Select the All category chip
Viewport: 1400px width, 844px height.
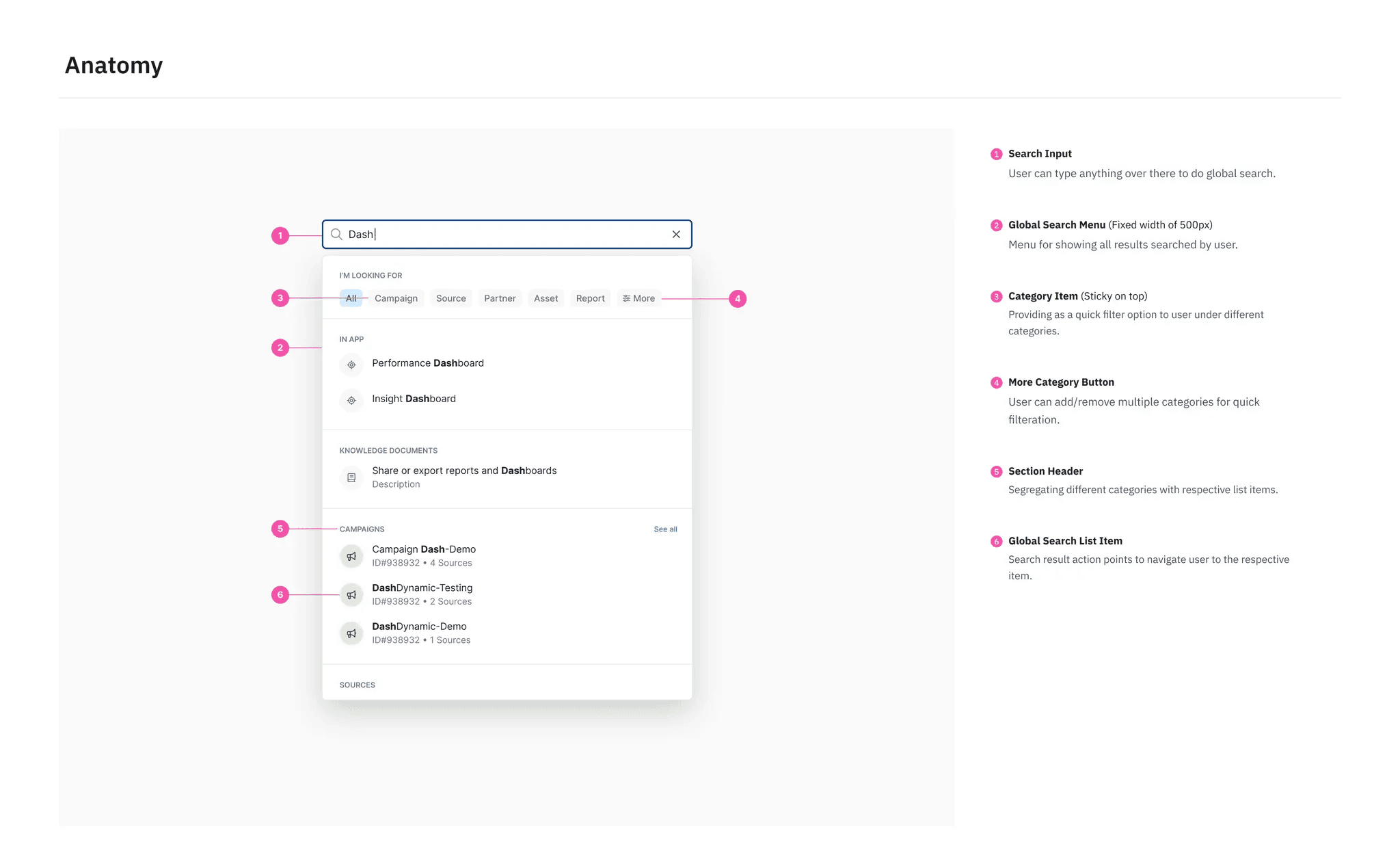pos(351,298)
